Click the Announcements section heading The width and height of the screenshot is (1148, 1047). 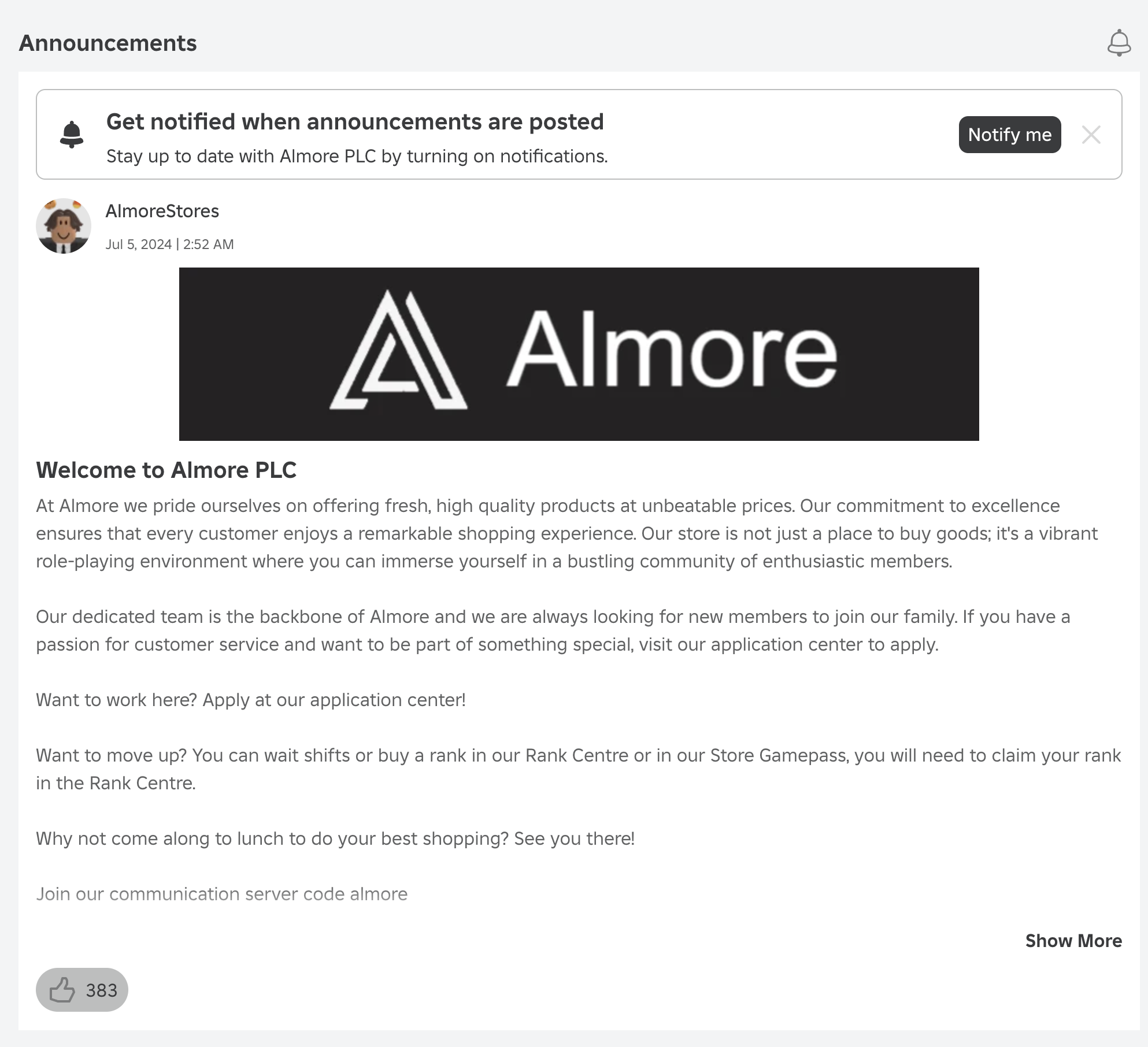[x=108, y=43]
